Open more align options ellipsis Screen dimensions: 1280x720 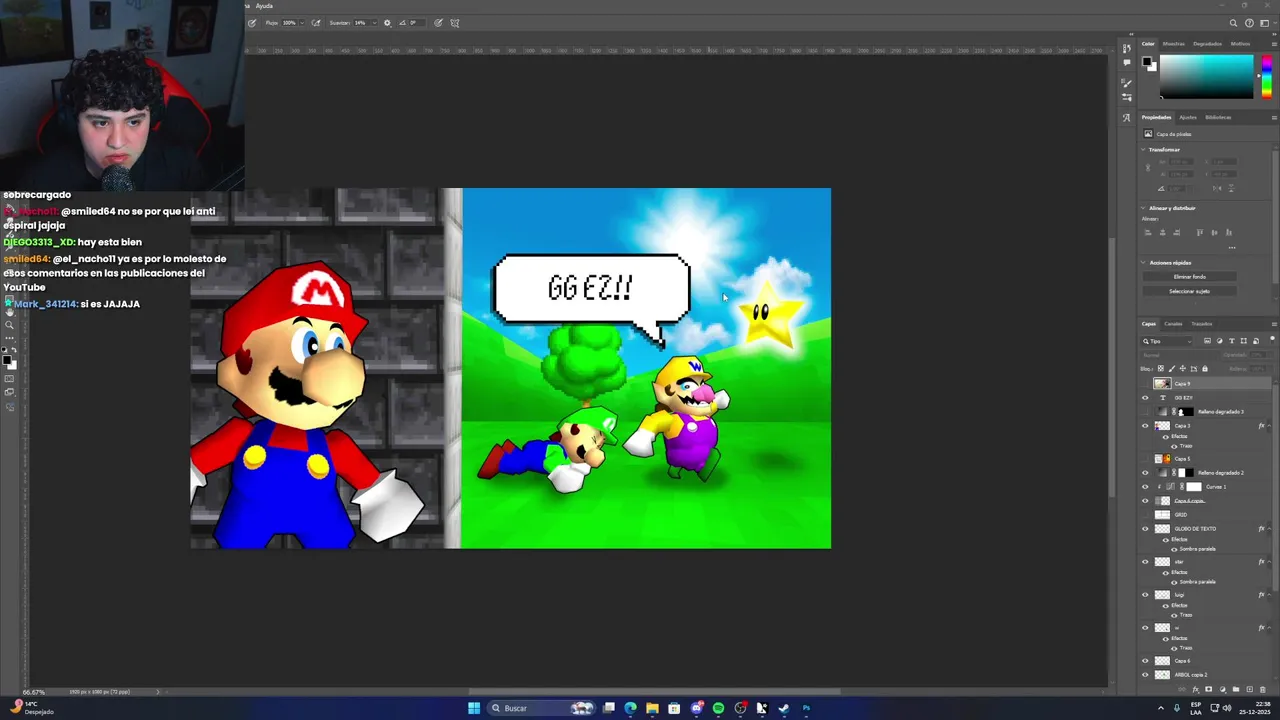[x=1231, y=247]
